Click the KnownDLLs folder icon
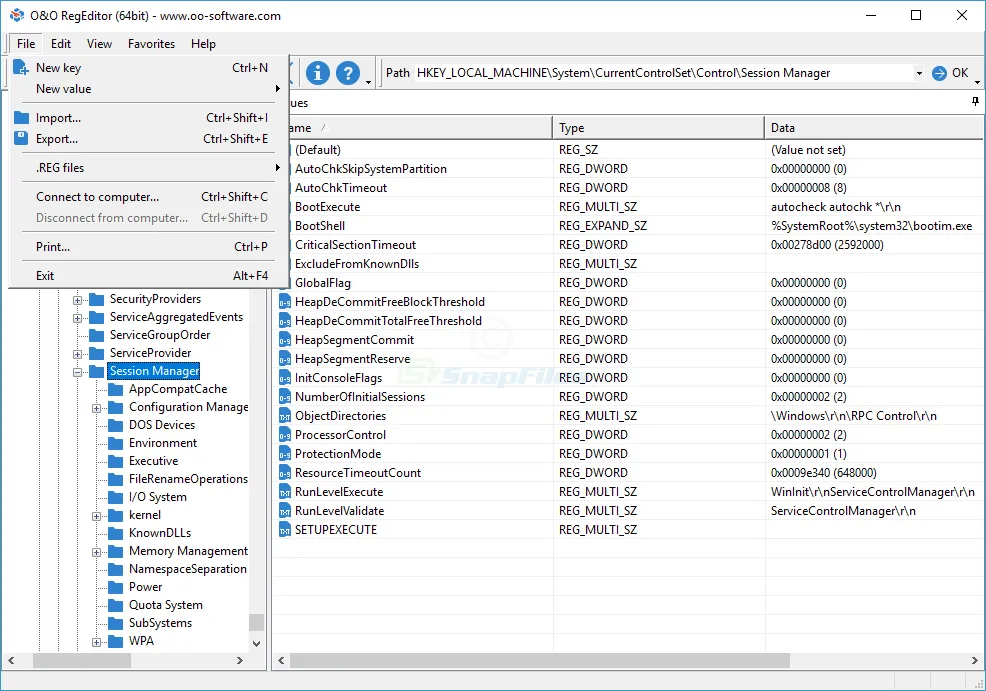 [116, 533]
